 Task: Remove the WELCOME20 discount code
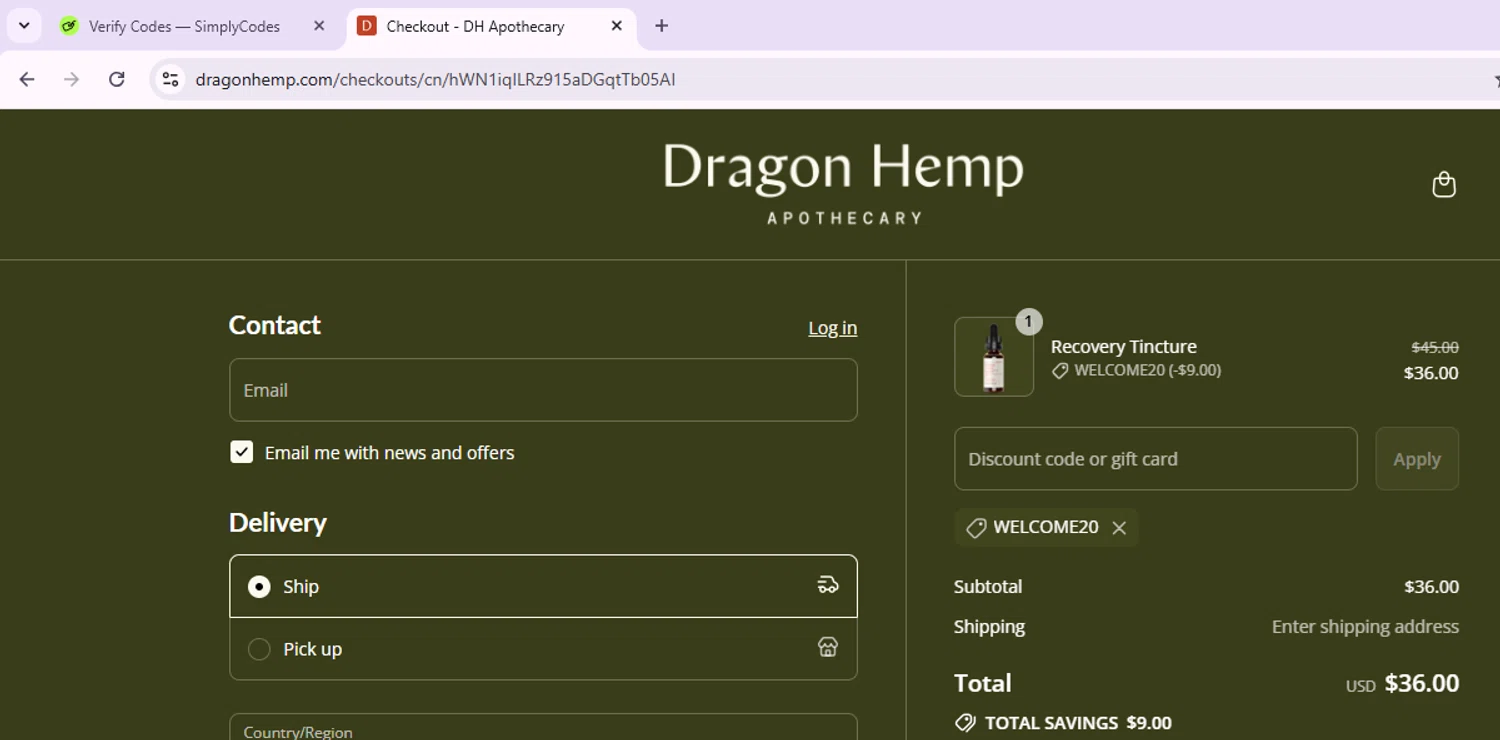coord(1119,528)
